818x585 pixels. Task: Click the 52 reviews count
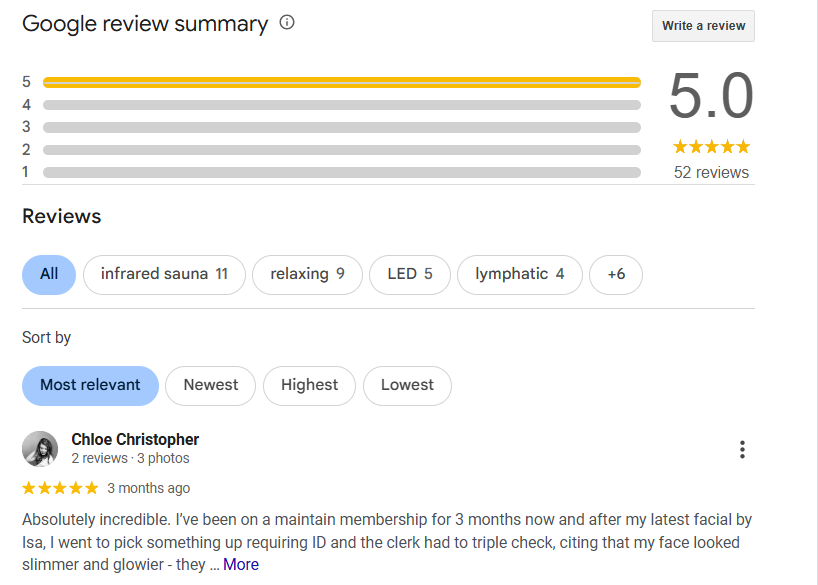tap(711, 172)
